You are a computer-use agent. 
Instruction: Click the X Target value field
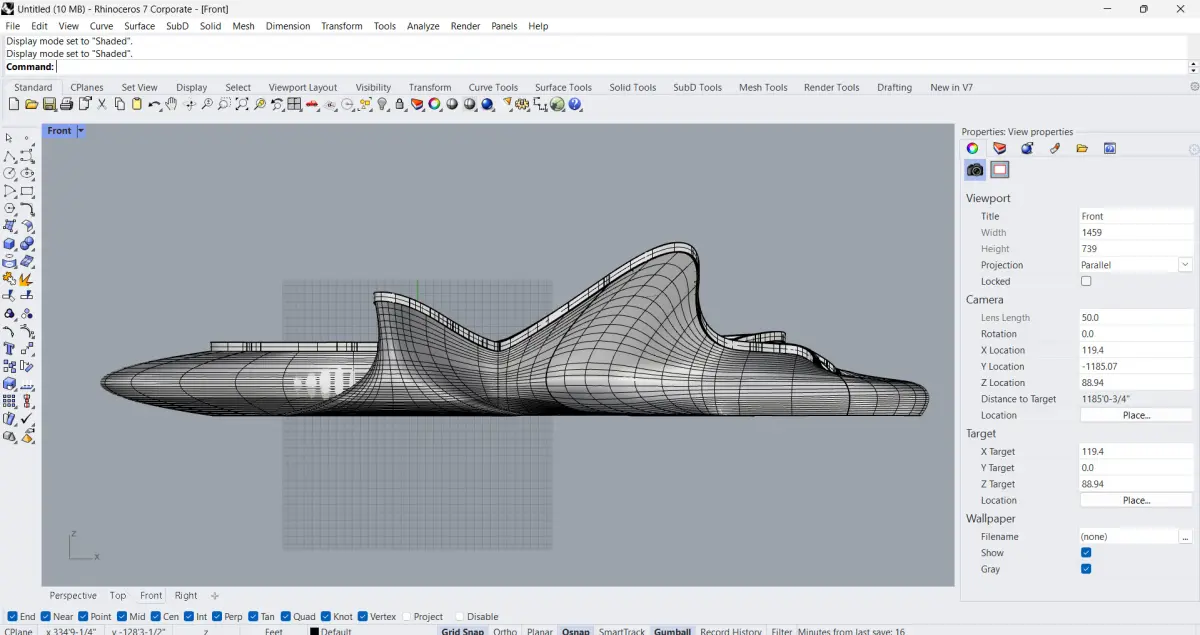click(x=1136, y=451)
